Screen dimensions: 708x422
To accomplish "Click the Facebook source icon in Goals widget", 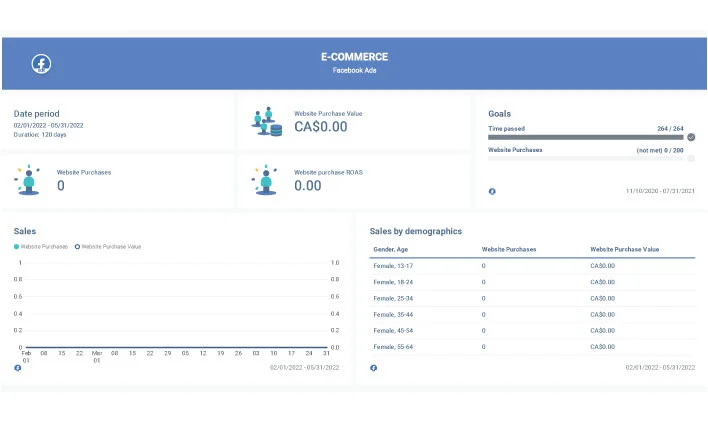I will [x=491, y=191].
